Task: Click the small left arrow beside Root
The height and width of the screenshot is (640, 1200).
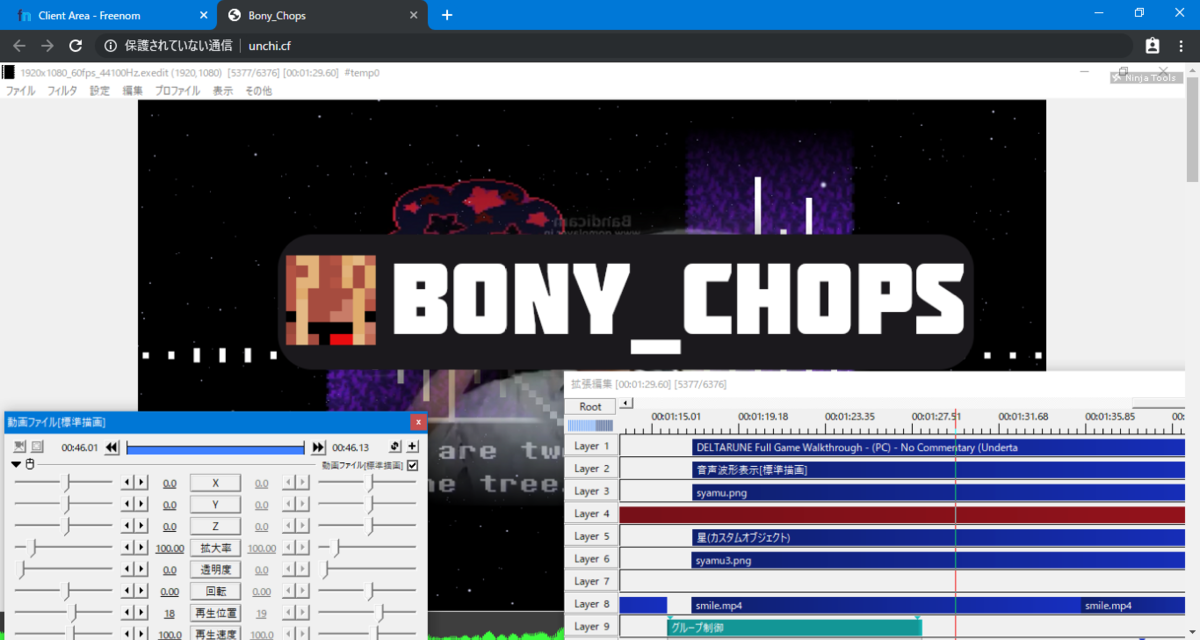Action: pyautogui.click(x=624, y=403)
